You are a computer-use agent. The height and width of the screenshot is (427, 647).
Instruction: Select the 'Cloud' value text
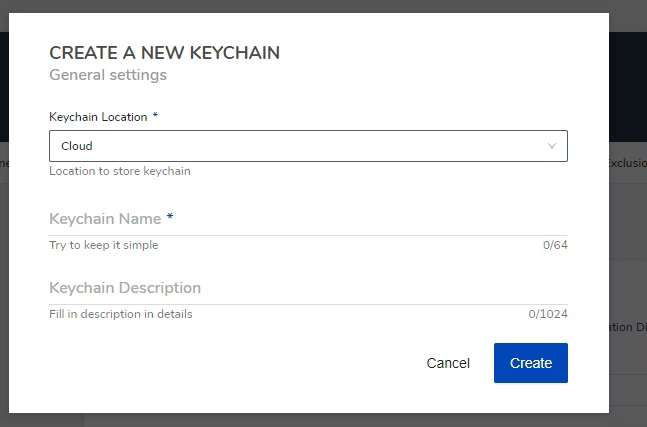tap(77, 146)
